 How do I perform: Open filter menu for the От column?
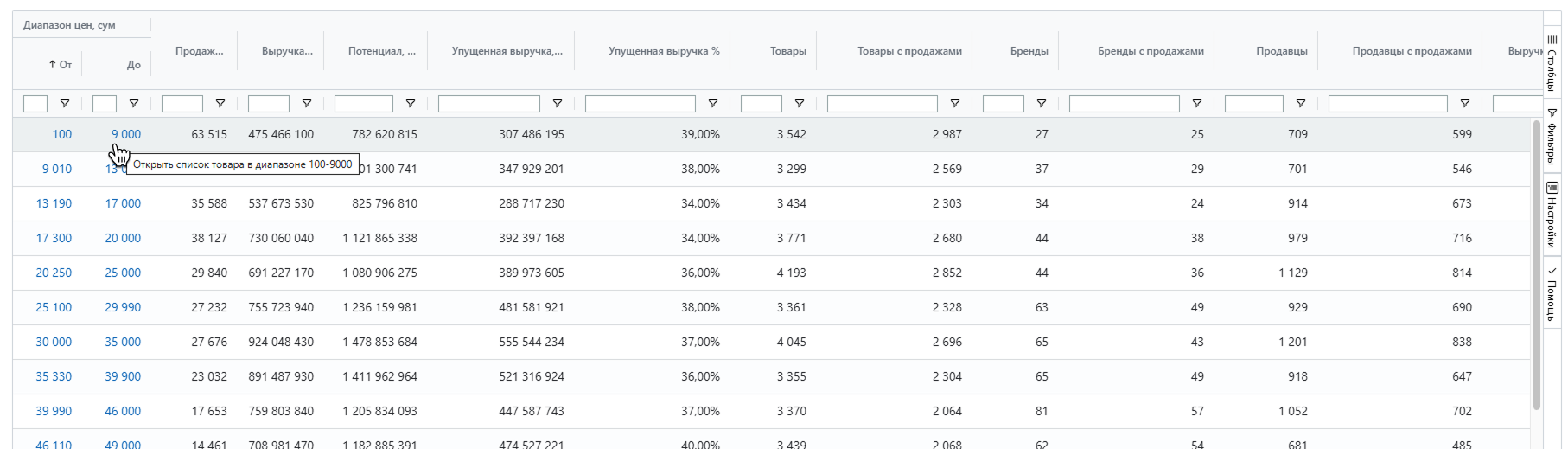[x=65, y=104]
